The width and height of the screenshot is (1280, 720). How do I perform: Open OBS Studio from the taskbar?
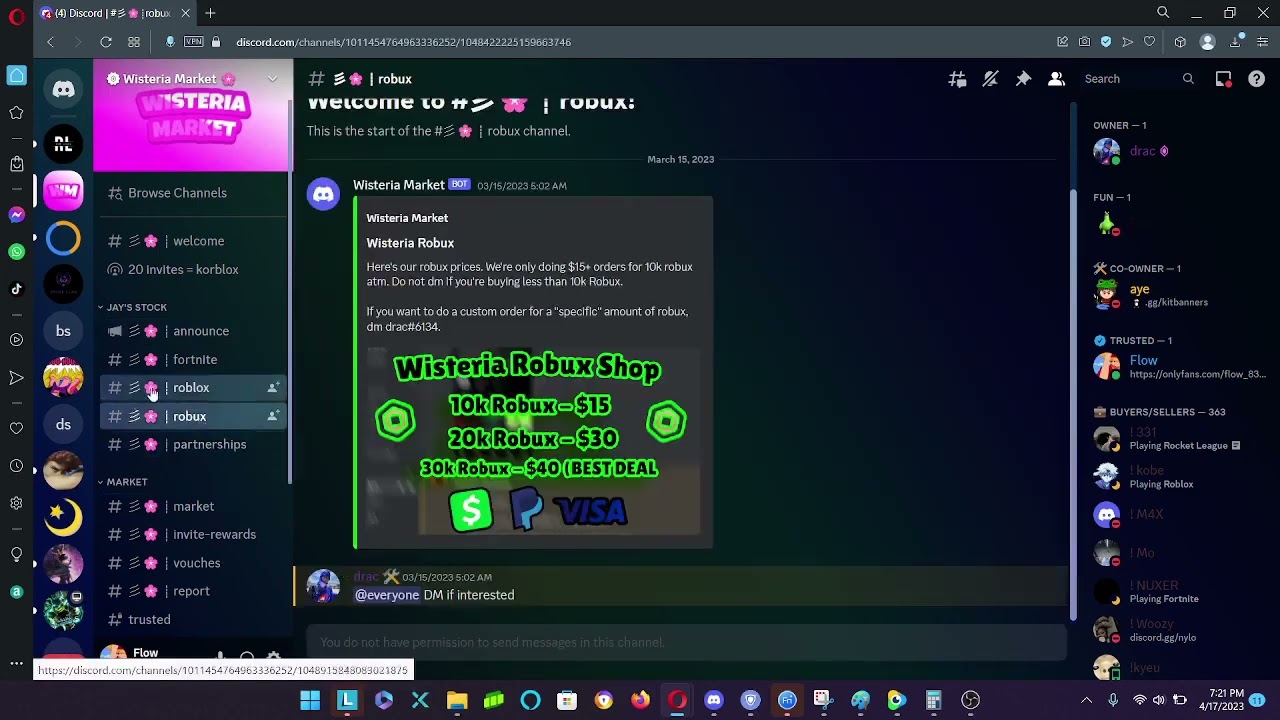tap(970, 700)
